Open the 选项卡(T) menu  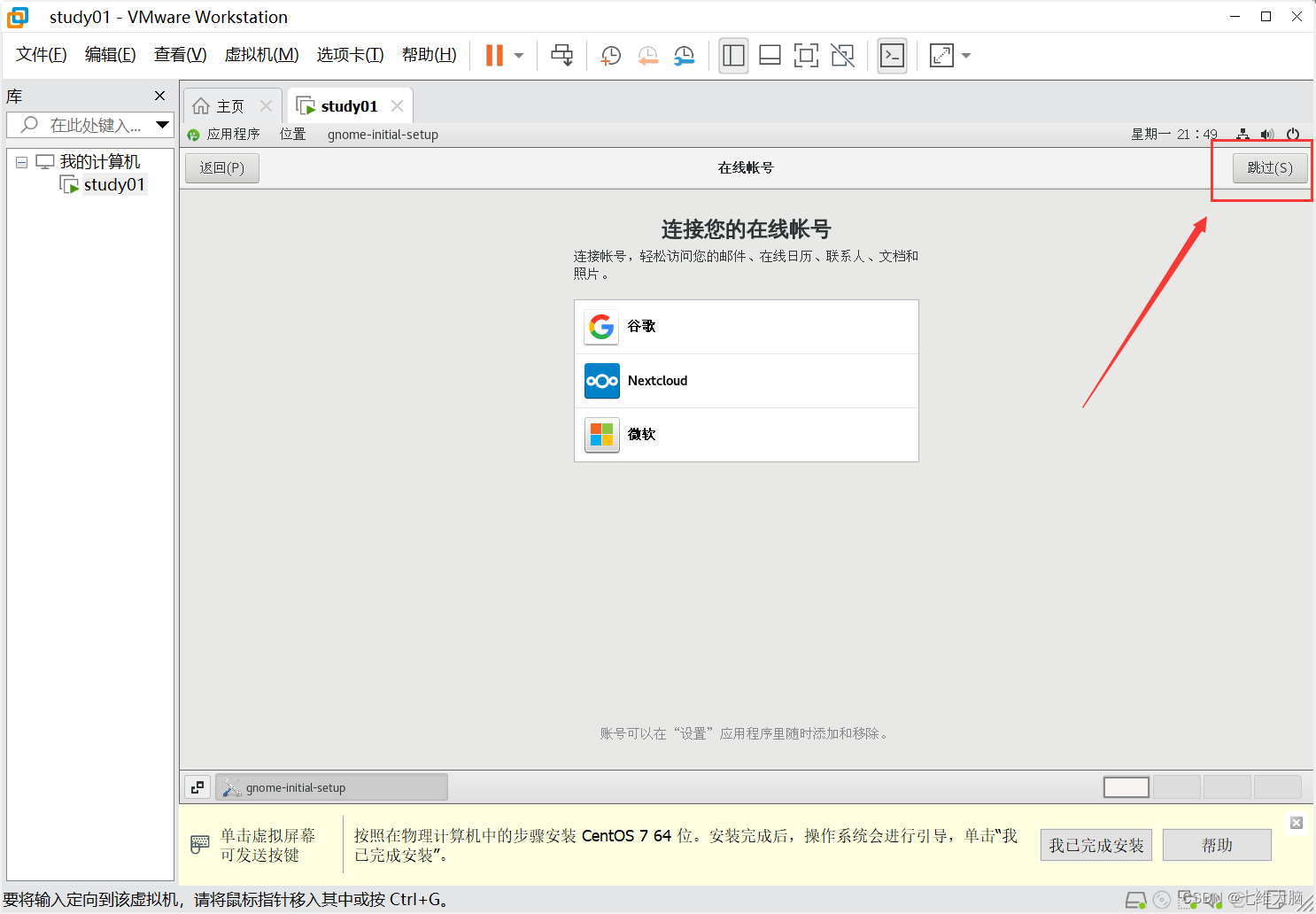351,55
